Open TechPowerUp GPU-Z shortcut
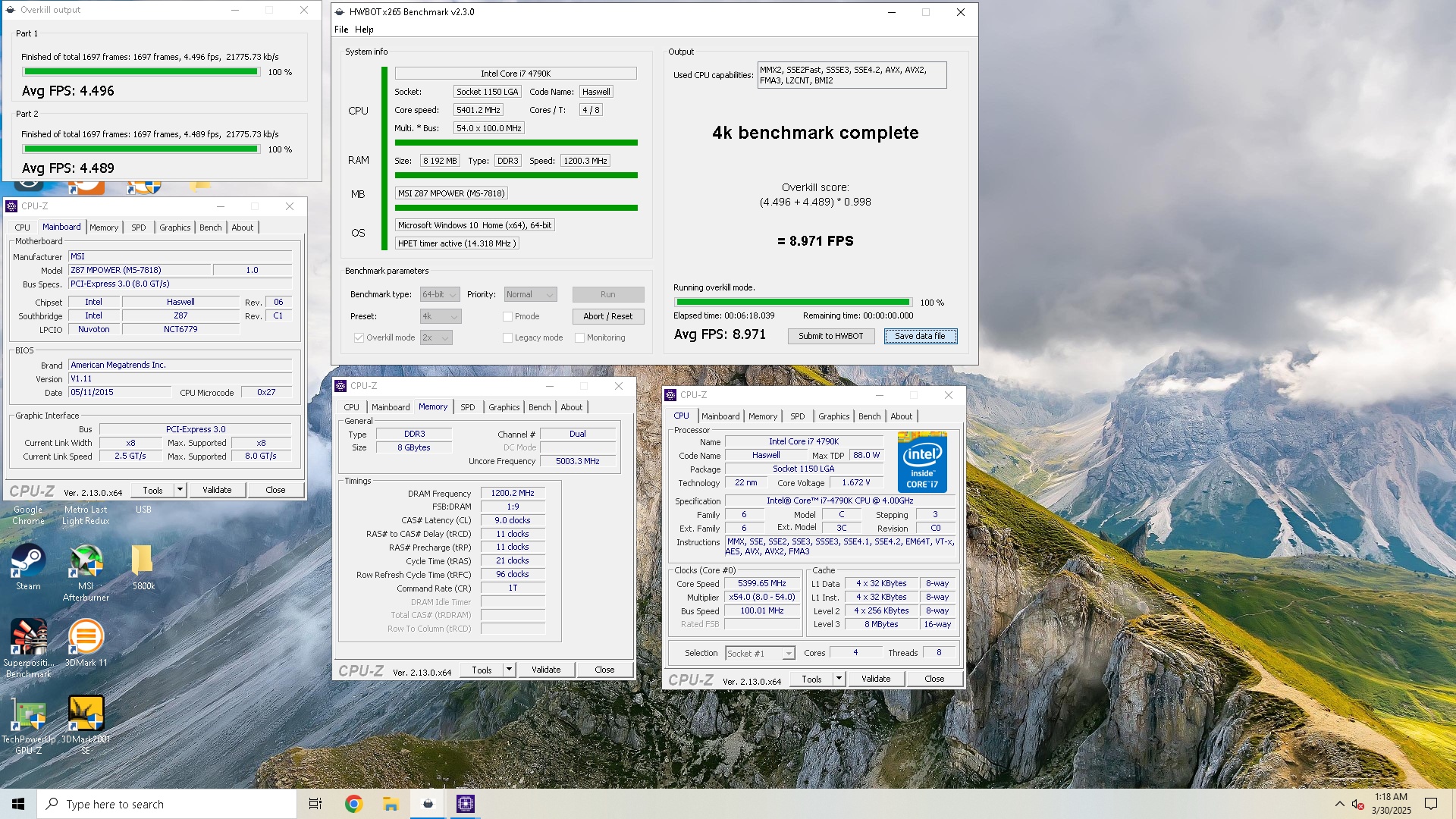 click(29, 725)
